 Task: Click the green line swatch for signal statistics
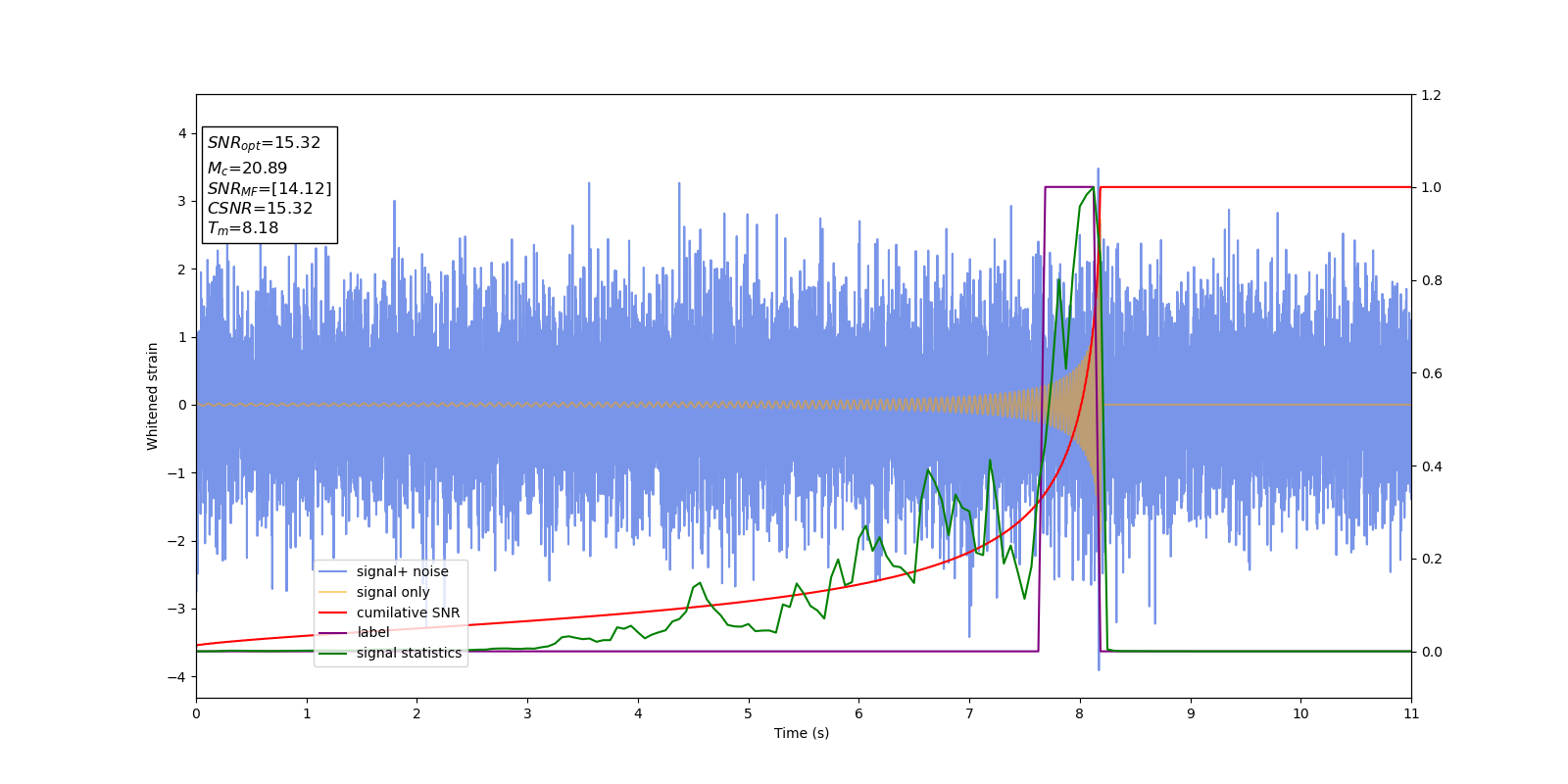(x=333, y=653)
